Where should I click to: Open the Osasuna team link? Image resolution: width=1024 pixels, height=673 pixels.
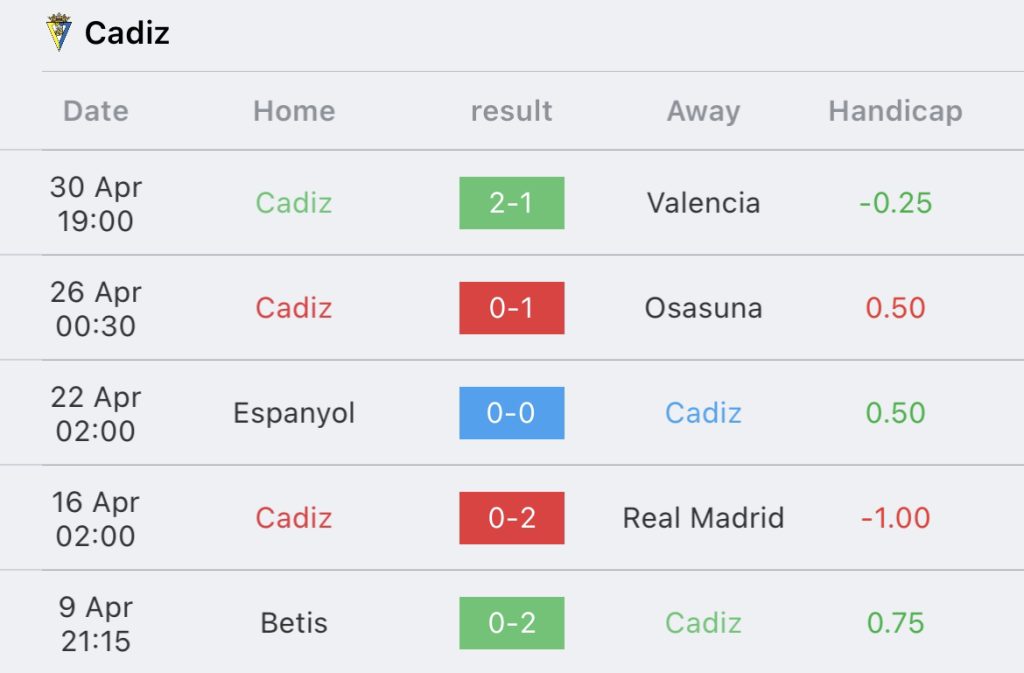(703, 308)
